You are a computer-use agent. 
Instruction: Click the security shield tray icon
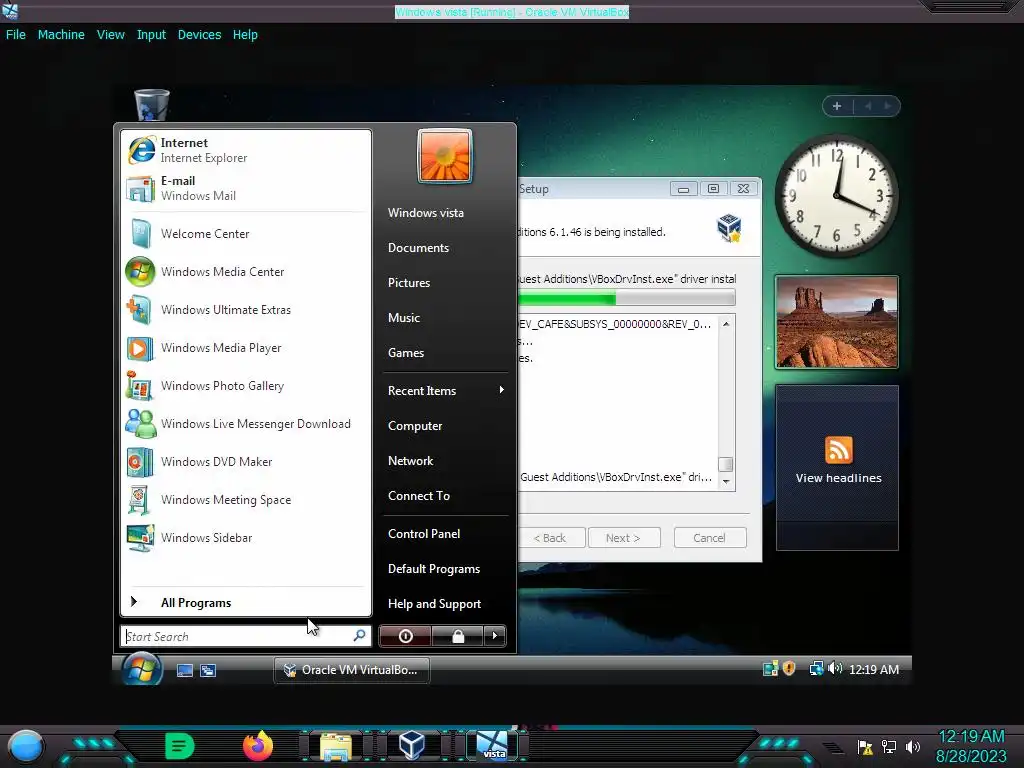click(x=789, y=668)
